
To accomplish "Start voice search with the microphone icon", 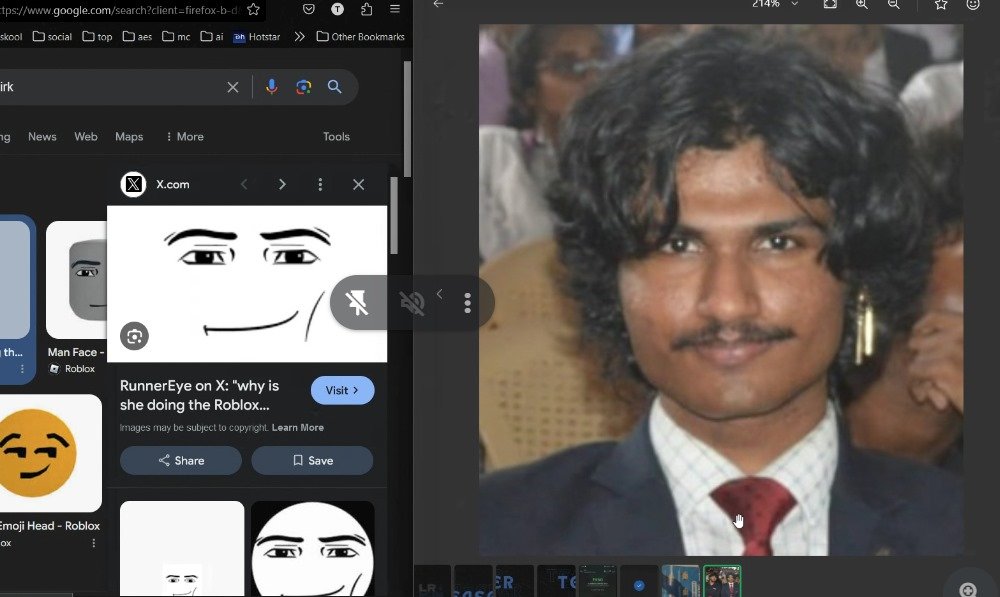I will [x=272, y=87].
